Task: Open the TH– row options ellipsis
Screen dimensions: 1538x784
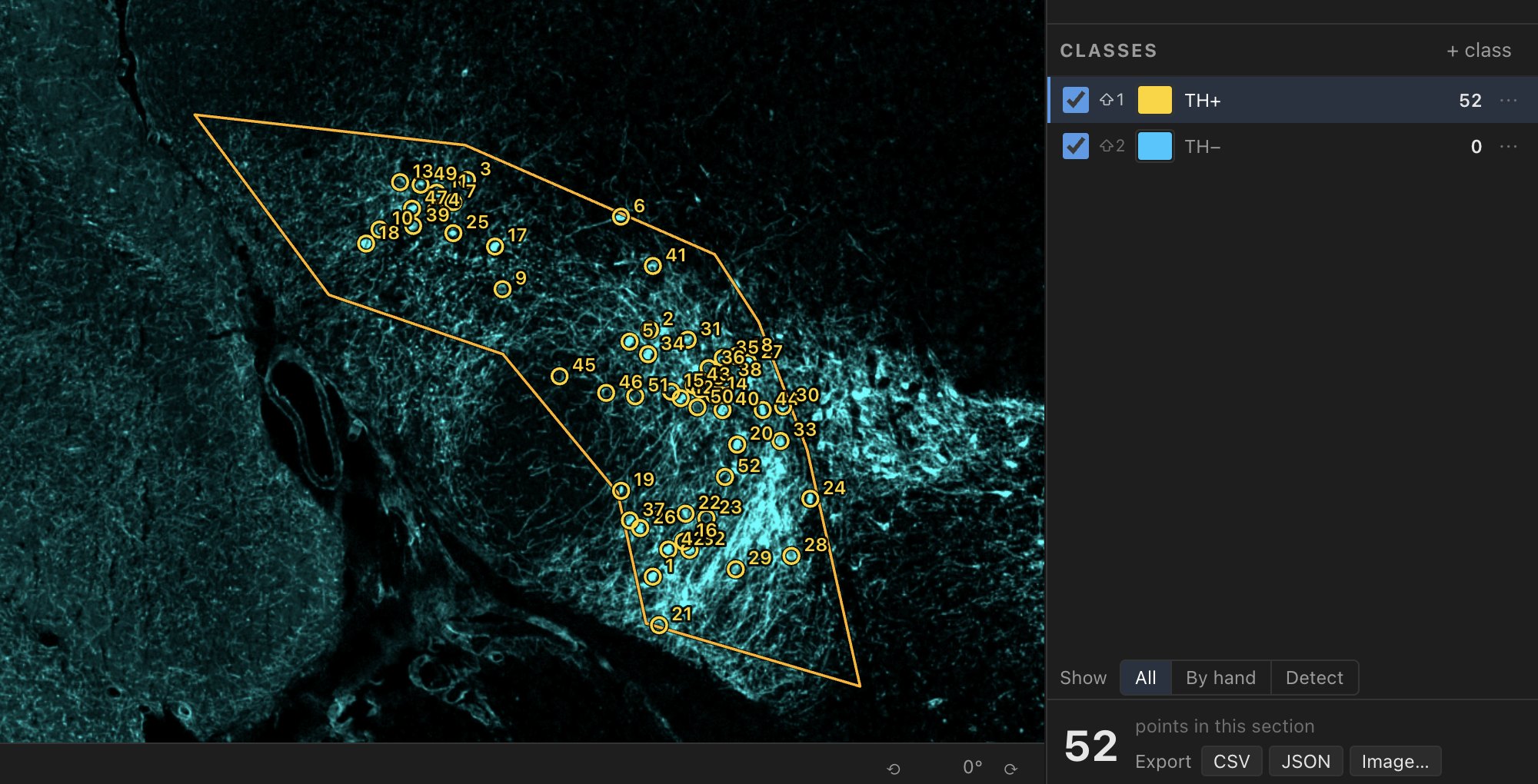Action: (1509, 146)
